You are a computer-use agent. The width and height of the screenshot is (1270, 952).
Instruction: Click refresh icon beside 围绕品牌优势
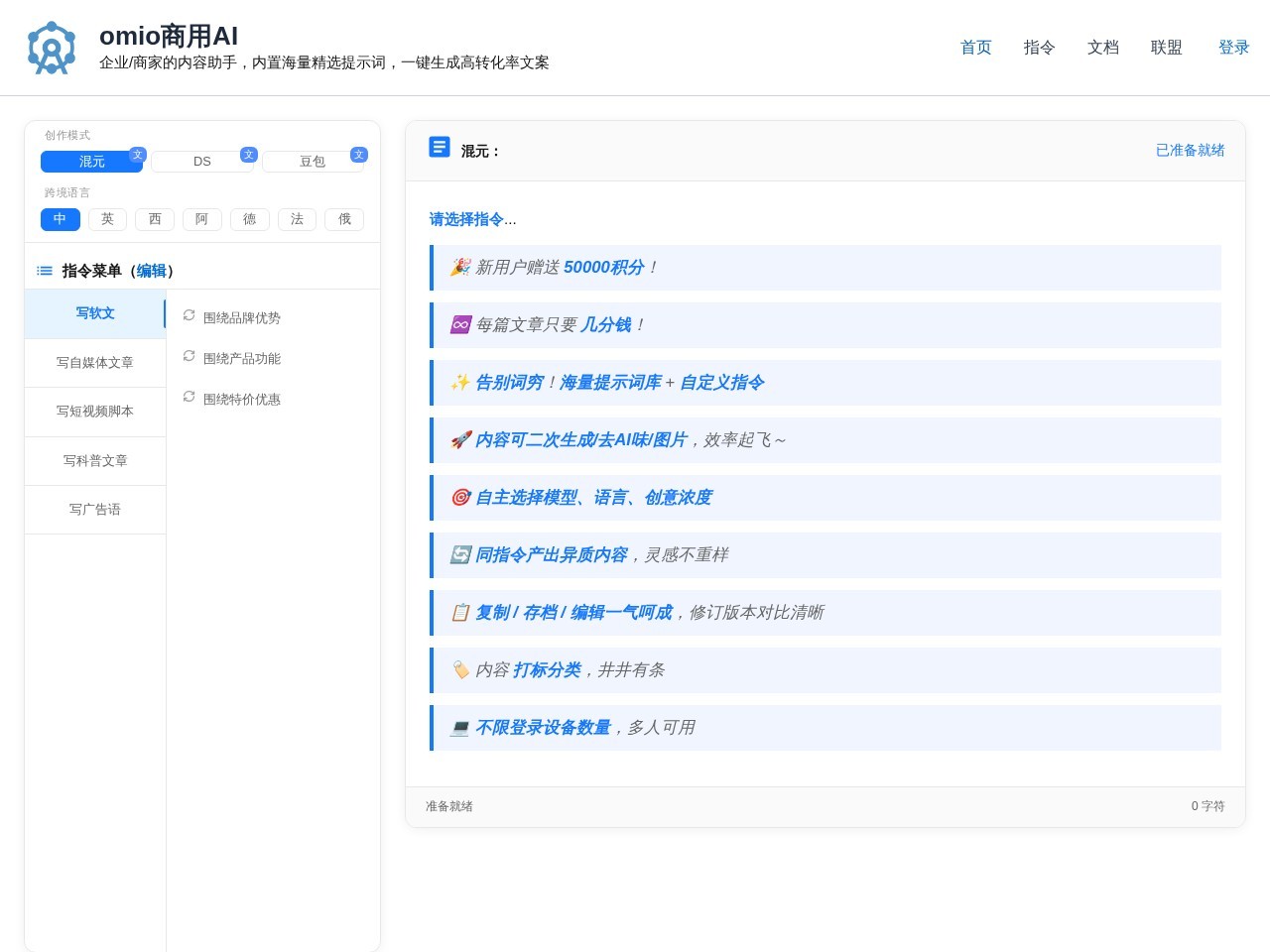[x=189, y=315]
